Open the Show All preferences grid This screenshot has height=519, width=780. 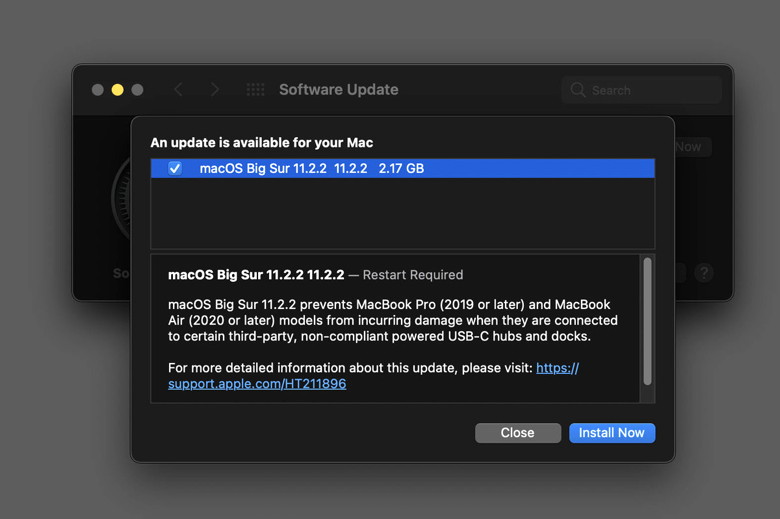(255, 90)
